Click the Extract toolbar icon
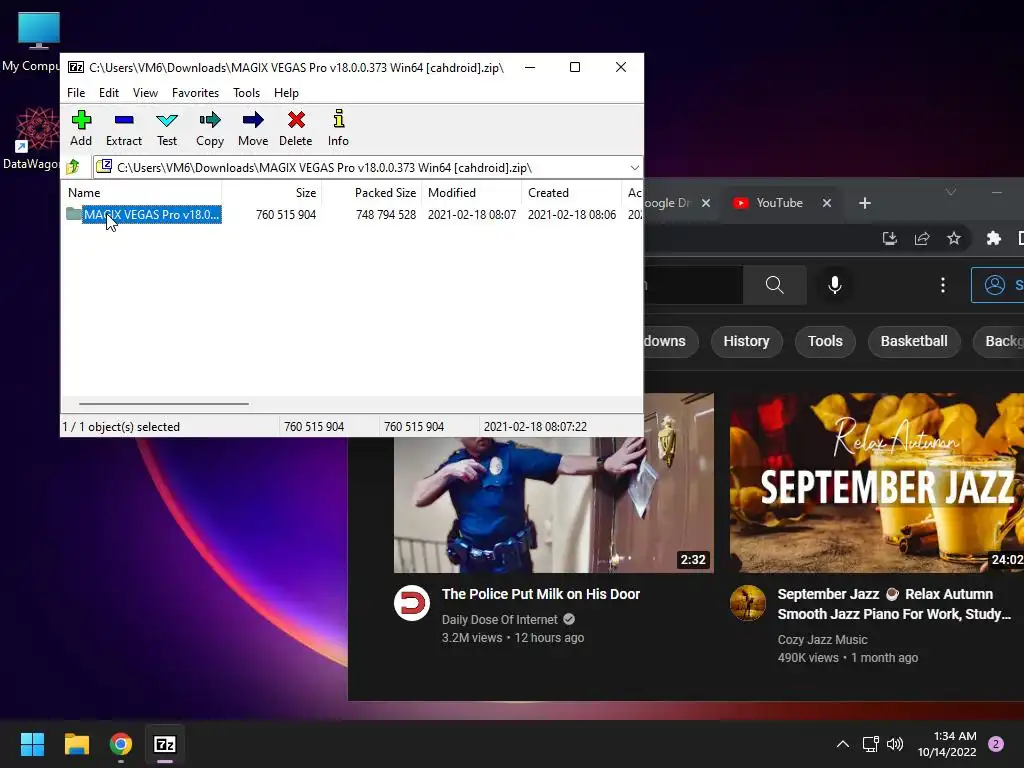The height and width of the screenshot is (768, 1024). (x=123, y=128)
